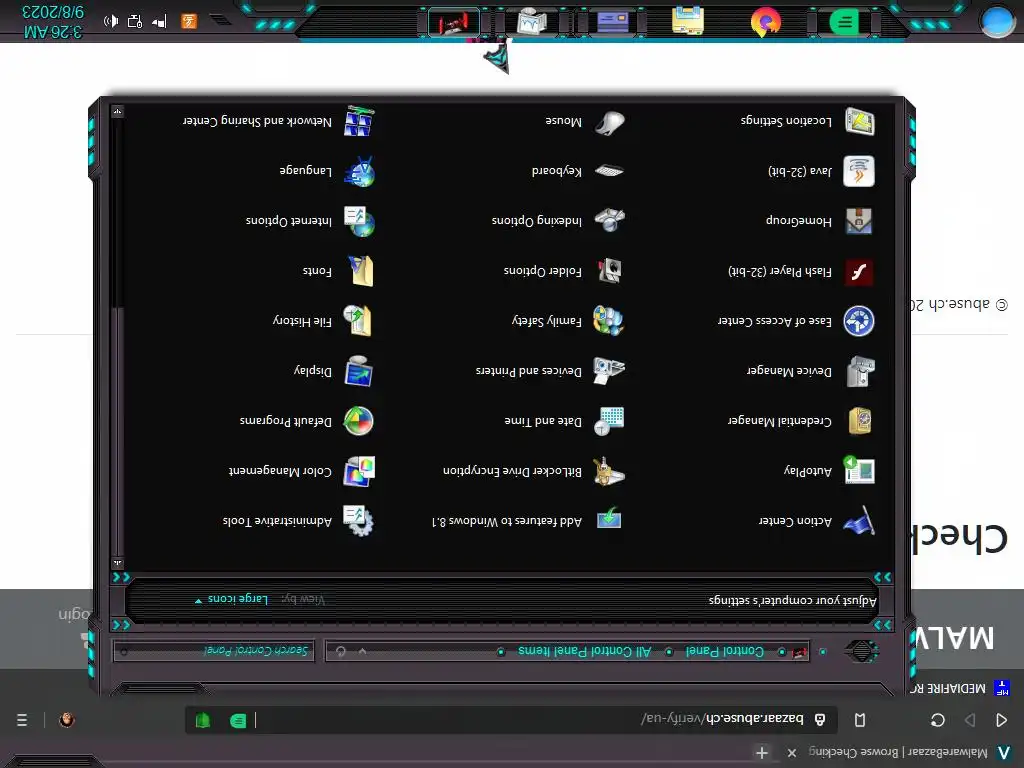Open the Family Safety icon
This screenshot has height=768, width=1024.
[x=608, y=321]
